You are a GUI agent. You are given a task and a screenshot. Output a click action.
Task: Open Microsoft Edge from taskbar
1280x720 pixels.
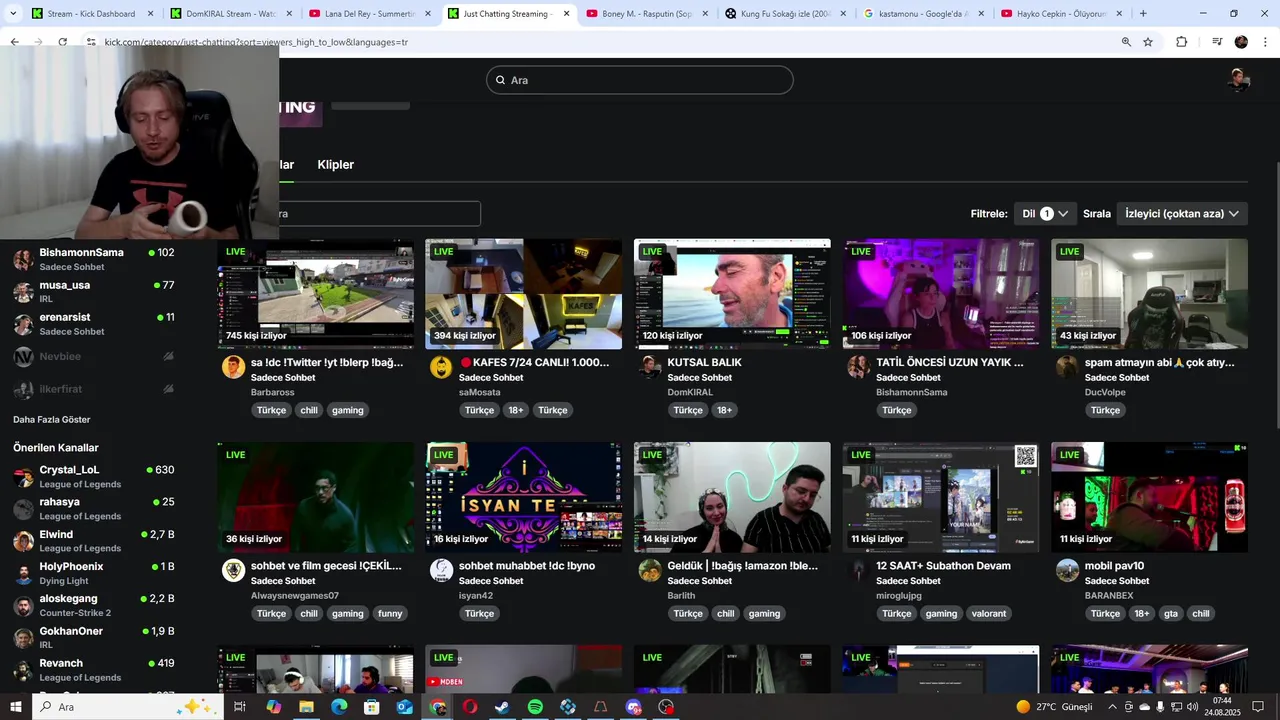[339, 707]
